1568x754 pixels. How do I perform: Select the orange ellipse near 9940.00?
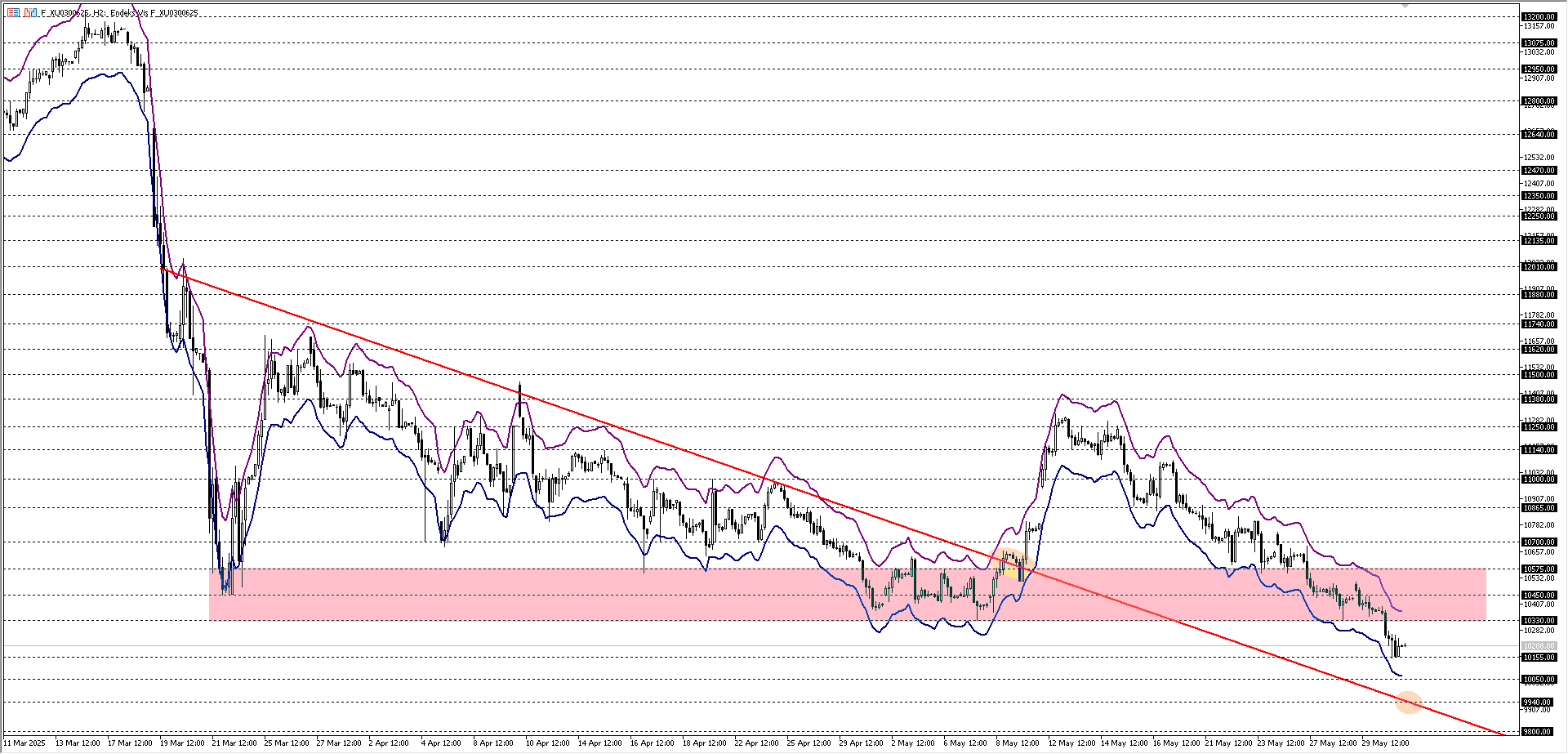click(1409, 703)
